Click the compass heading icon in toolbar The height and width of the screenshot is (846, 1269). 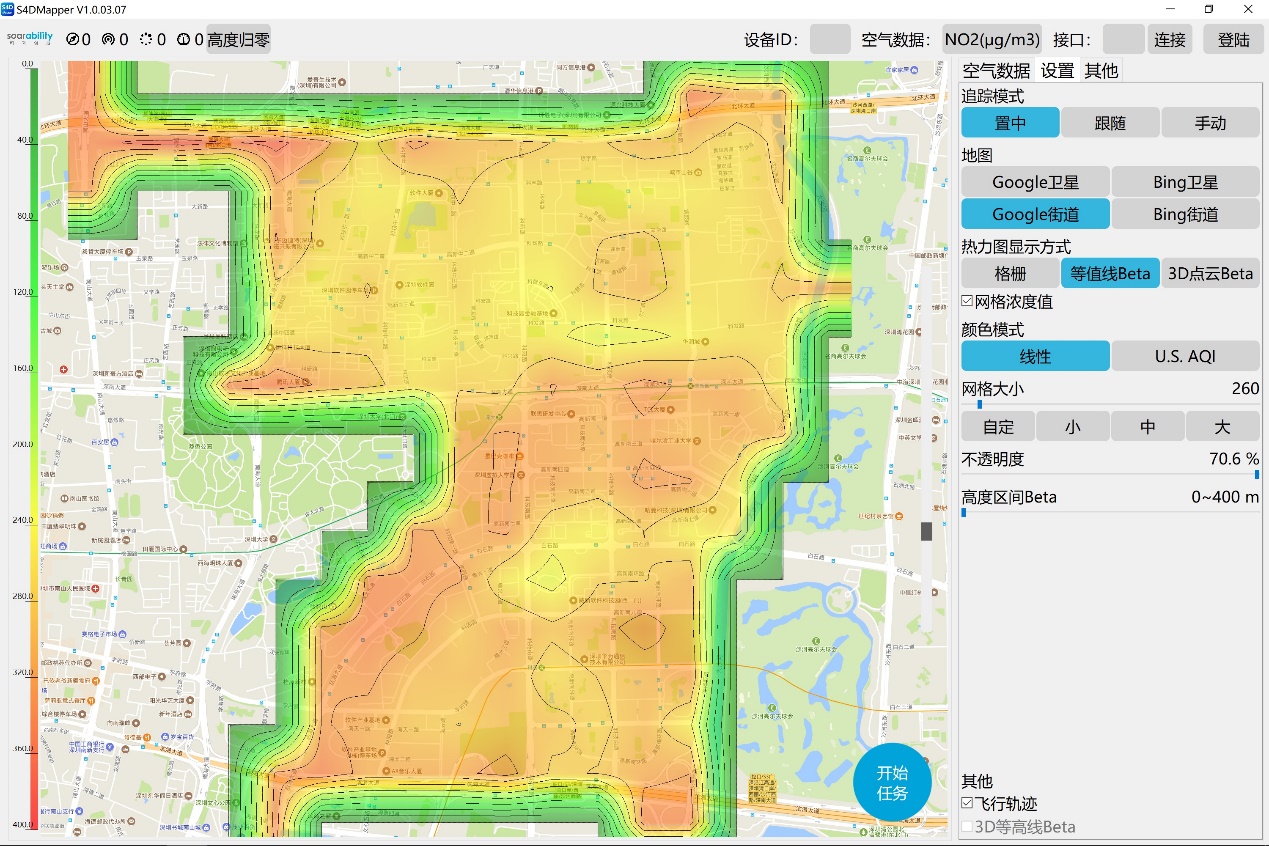pyautogui.click(x=72, y=40)
